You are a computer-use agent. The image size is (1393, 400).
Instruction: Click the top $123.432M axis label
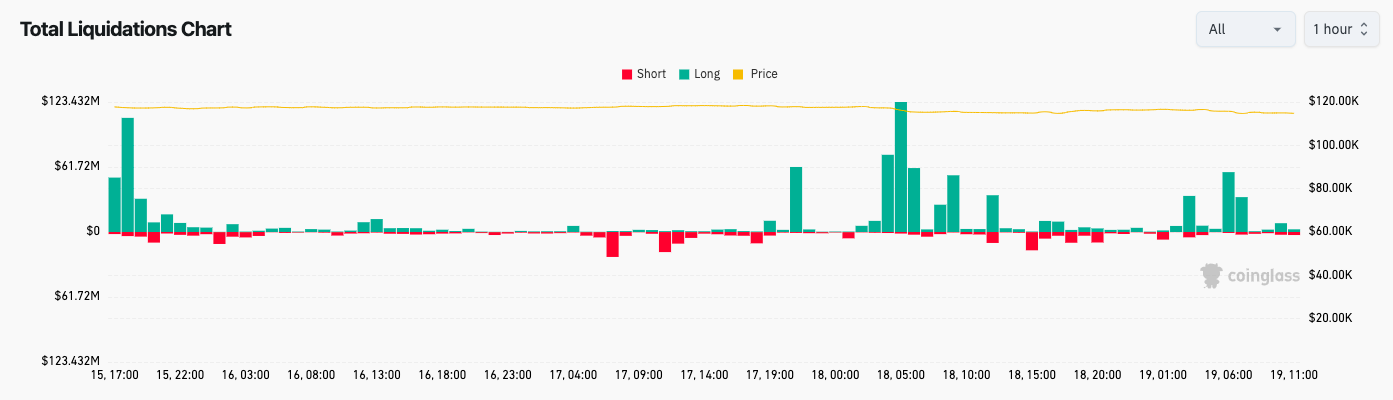pos(71,101)
